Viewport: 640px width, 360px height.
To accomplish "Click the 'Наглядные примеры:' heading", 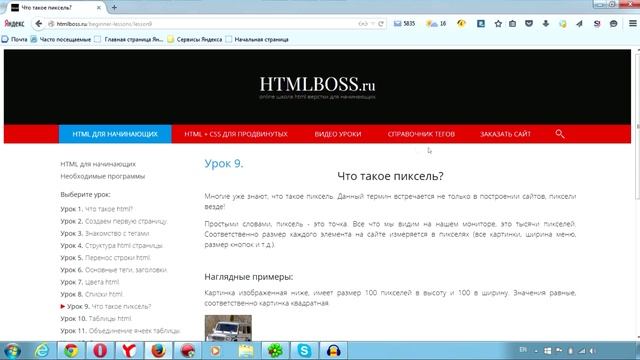I will click(x=249, y=277).
